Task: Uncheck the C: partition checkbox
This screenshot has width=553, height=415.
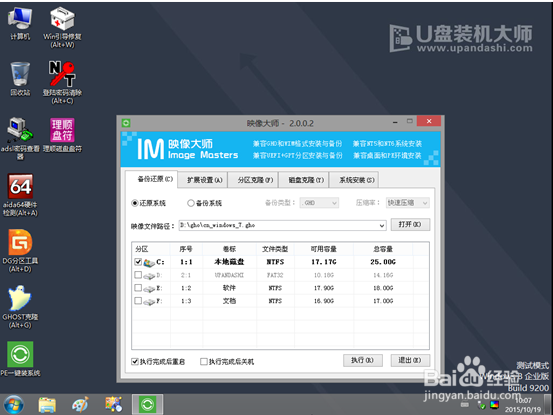Action: (x=138, y=262)
